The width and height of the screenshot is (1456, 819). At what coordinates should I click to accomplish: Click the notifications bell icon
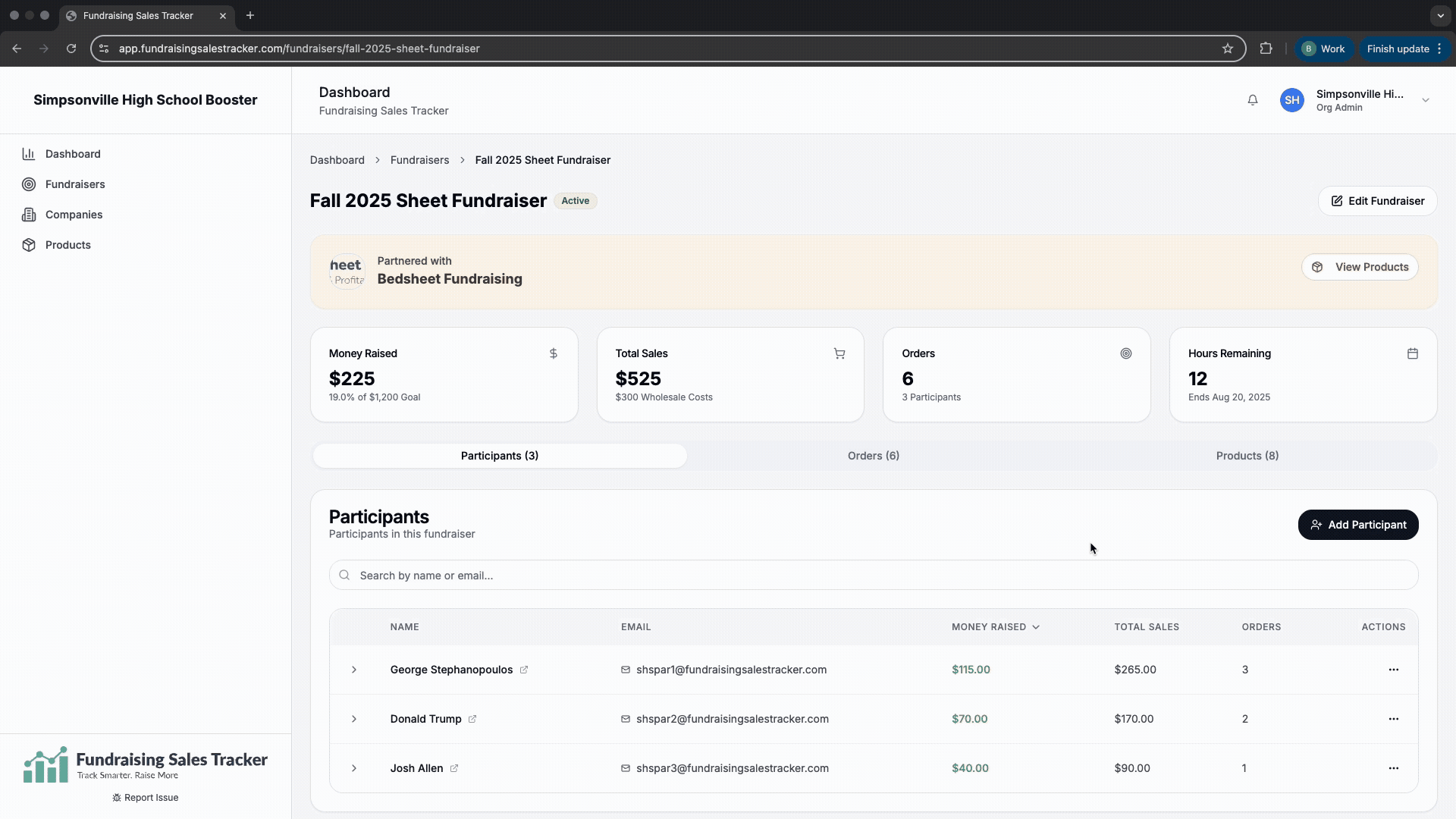click(x=1253, y=100)
